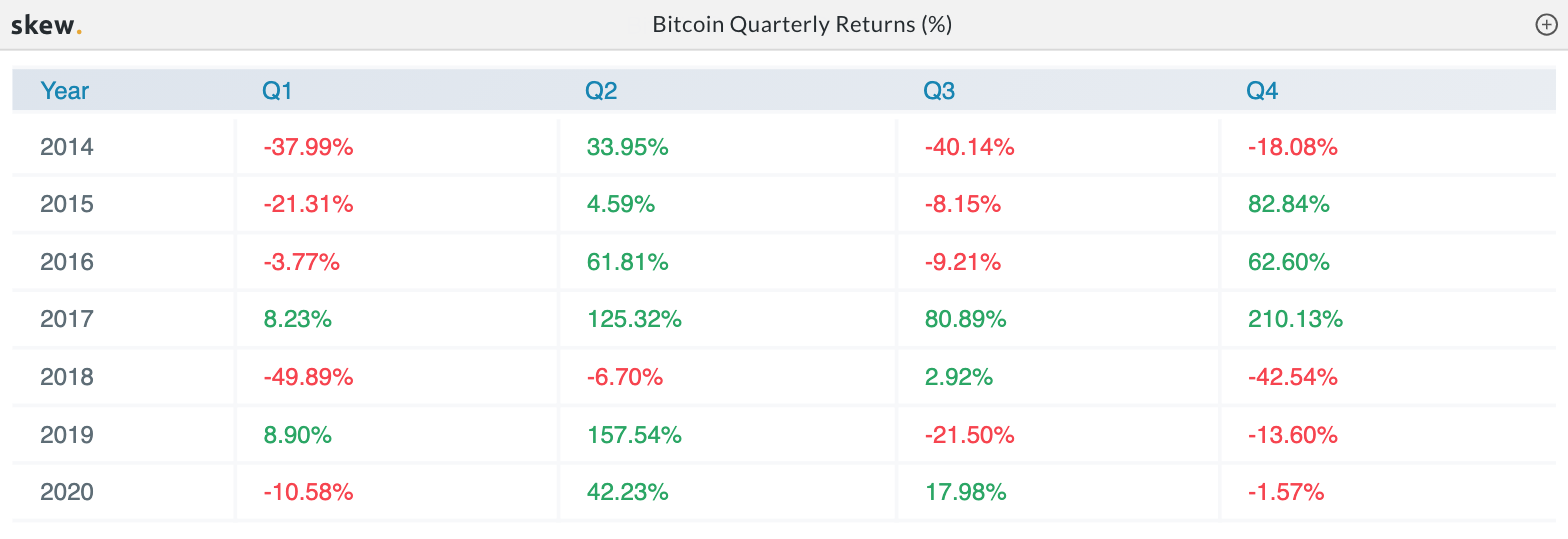Screen dimensions: 1568x539
Task: Click the 2017 row label
Action: point(67,319)
